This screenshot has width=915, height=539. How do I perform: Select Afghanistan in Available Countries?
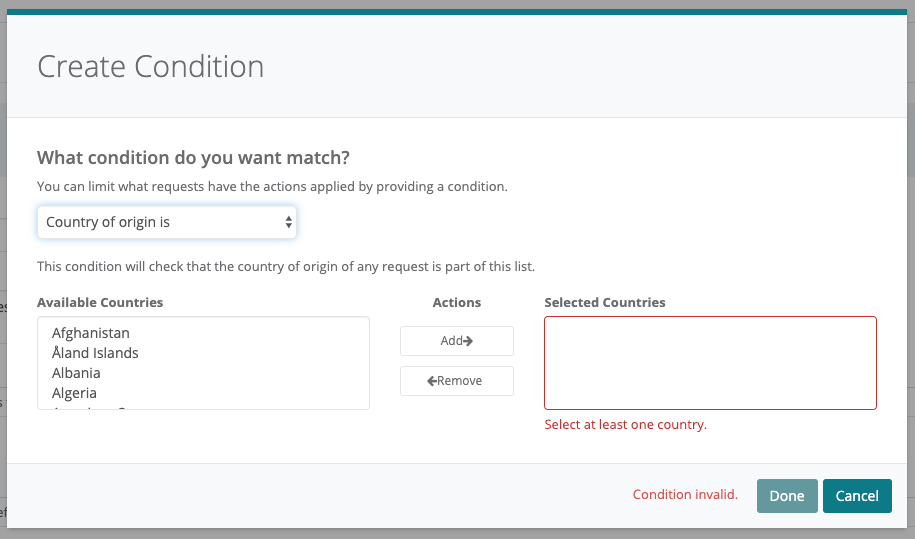click(x=91, y=333)
